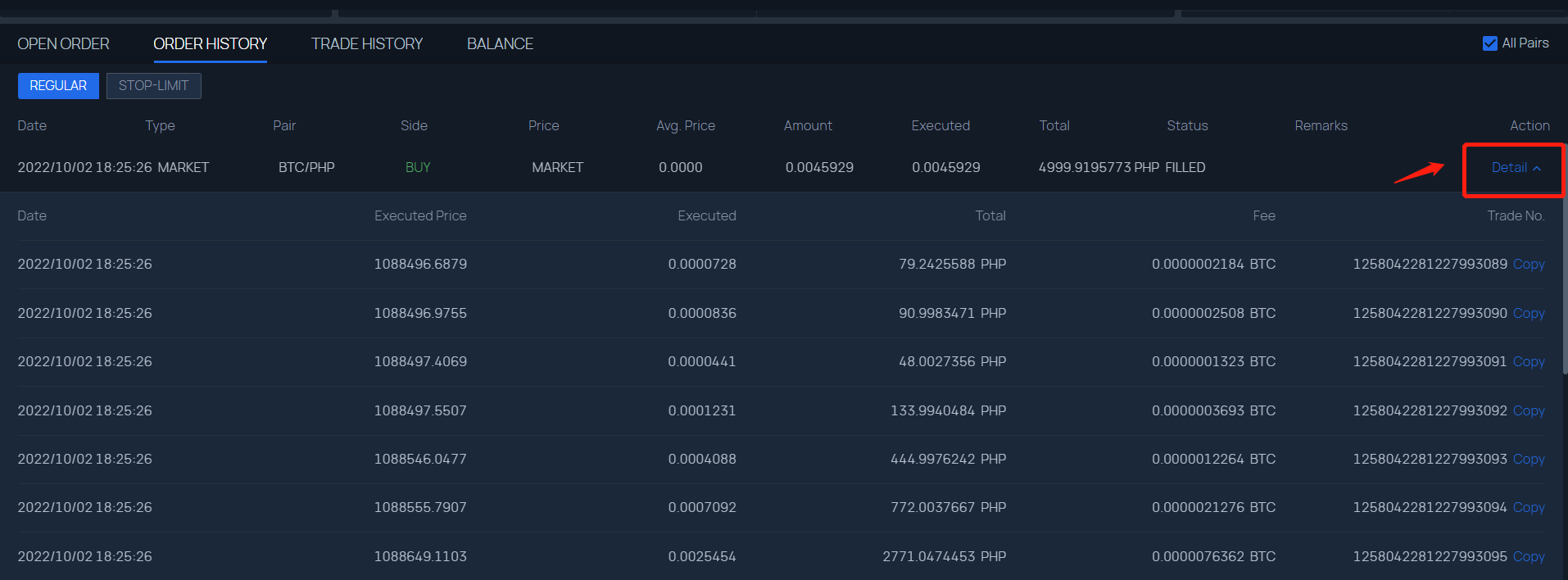This screenshot has height=580, width=1568.
Task: Click trade number 1258042281227993092
Action: (1430, 410)
